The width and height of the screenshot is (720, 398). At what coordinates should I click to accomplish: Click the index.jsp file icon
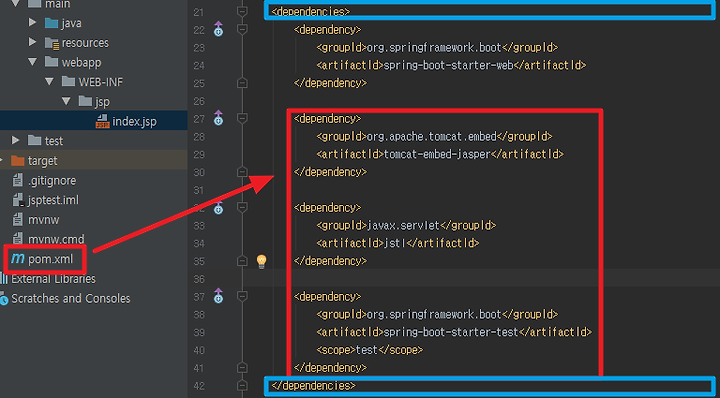point(102,122)
